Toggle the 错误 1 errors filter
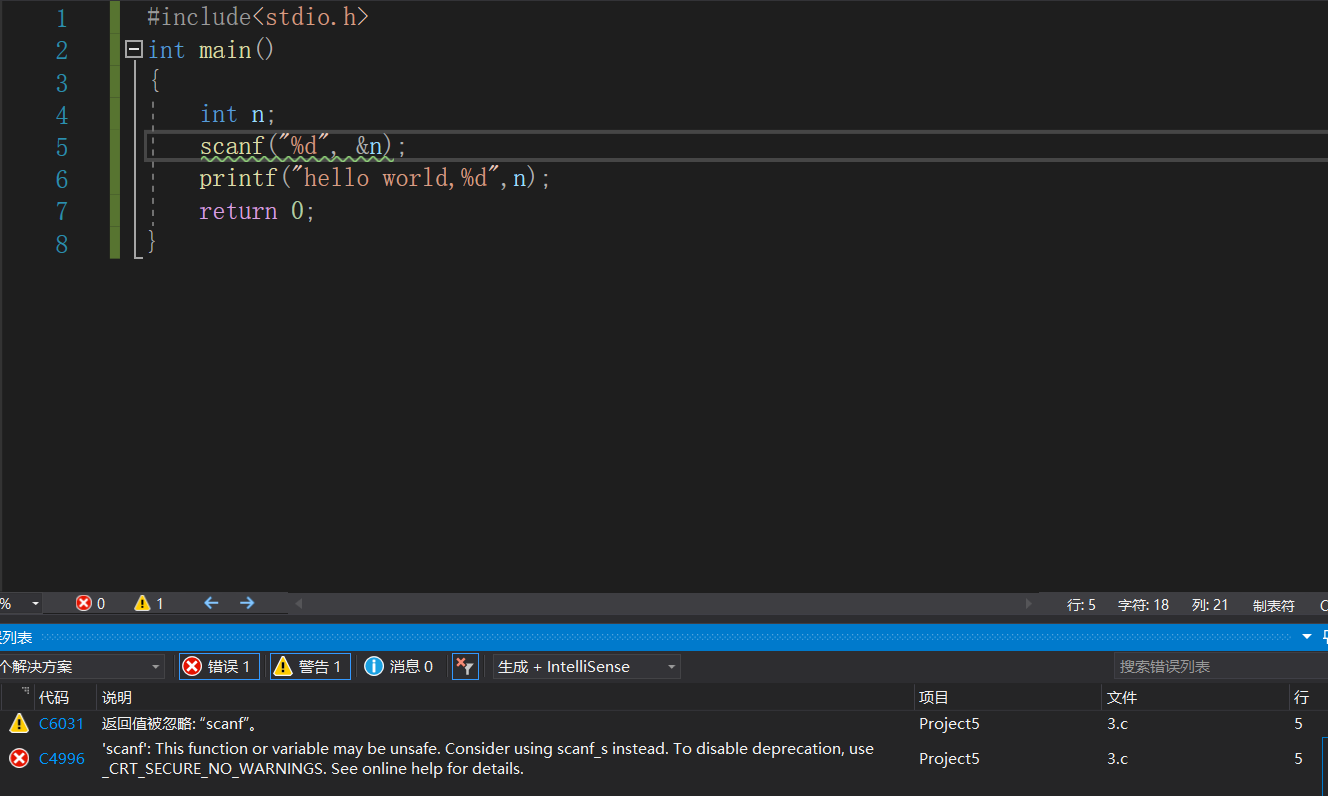This screenshot has height=796, width=1328. [220, 666]
